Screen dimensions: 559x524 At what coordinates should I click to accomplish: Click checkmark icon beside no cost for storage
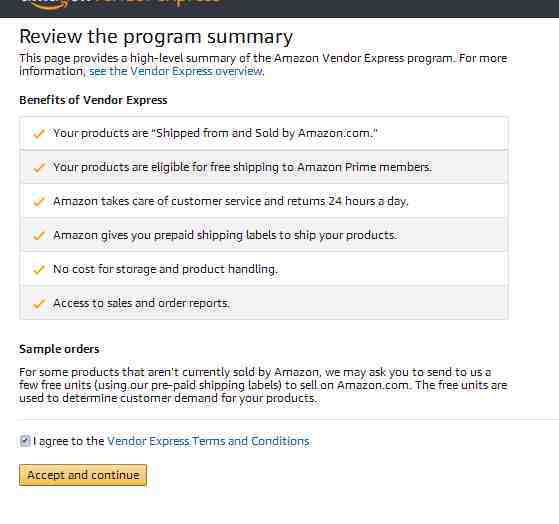(39, 269)
